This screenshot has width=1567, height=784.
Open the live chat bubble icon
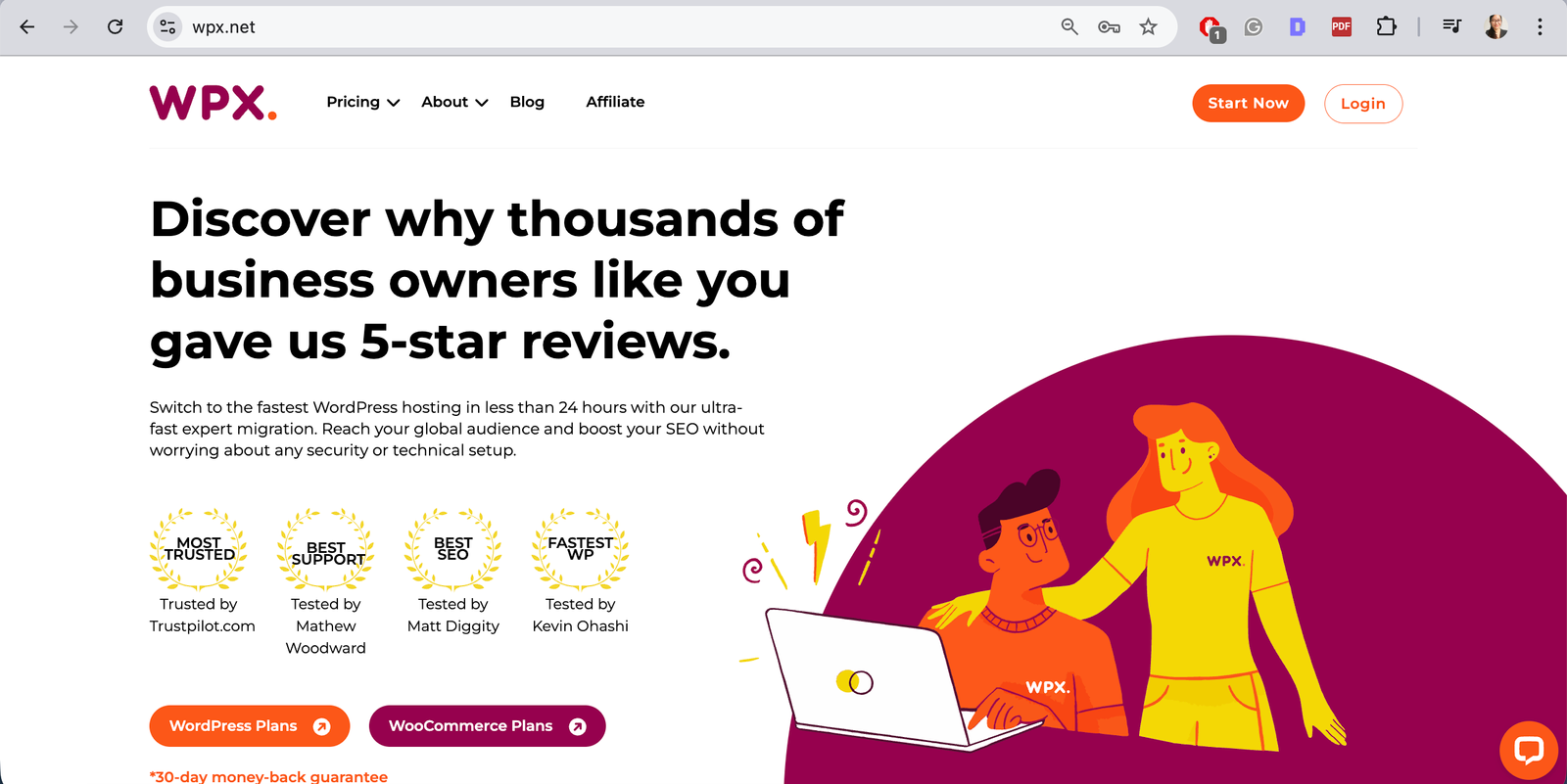tap(1528, 751)
